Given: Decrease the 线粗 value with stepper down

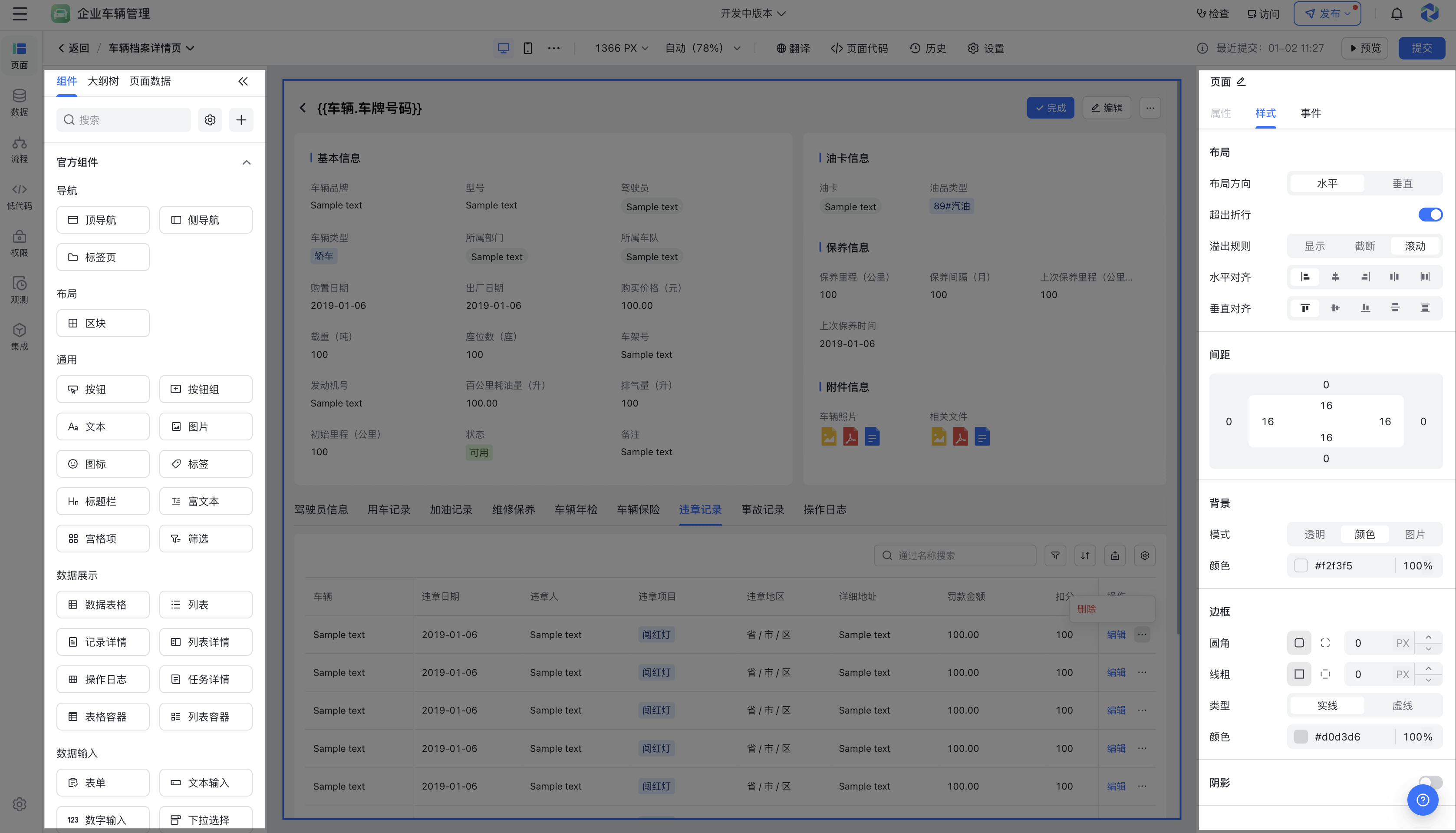Looking at the screenshot, I should (1428, 680).
